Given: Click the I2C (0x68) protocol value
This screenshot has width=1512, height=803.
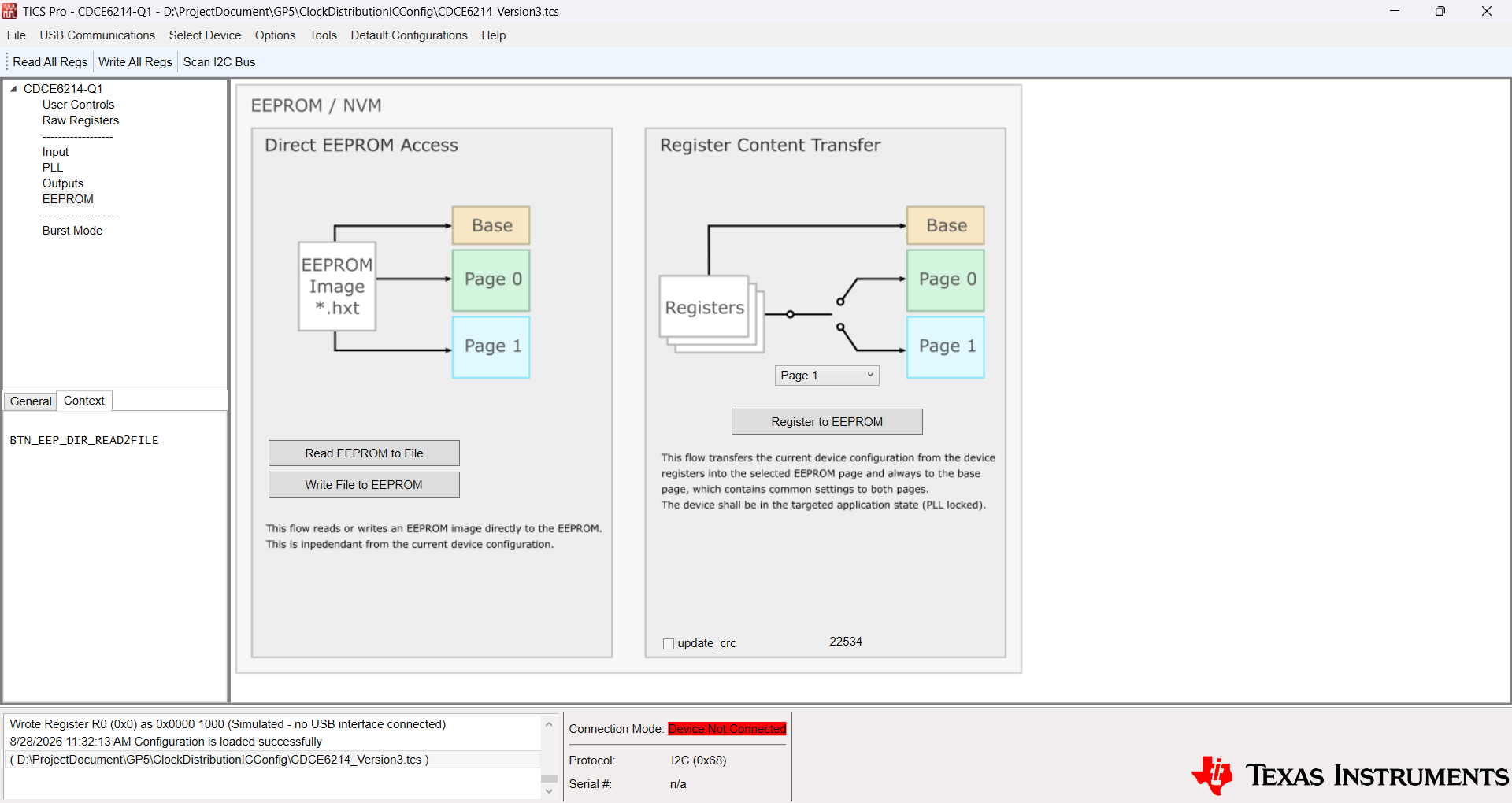Looking at the screenshot, I should pyautogui.click(x=699, y=760).
